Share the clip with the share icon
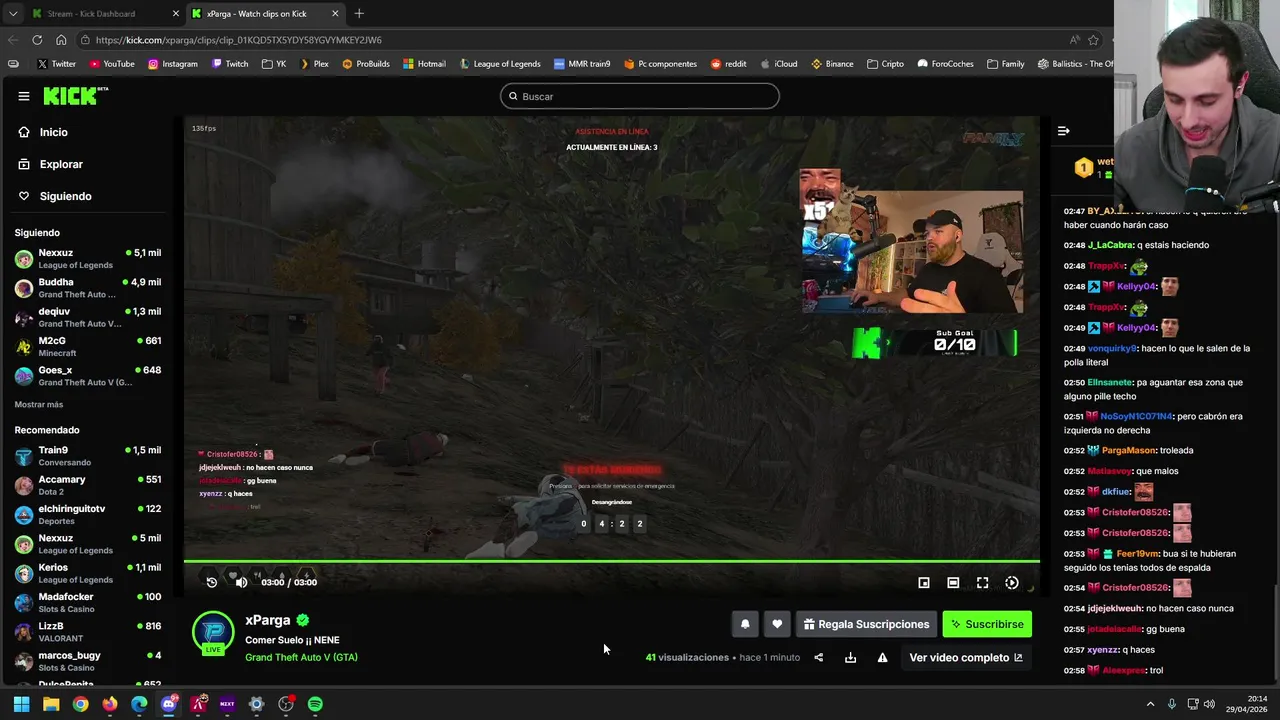 pos(819,657)
